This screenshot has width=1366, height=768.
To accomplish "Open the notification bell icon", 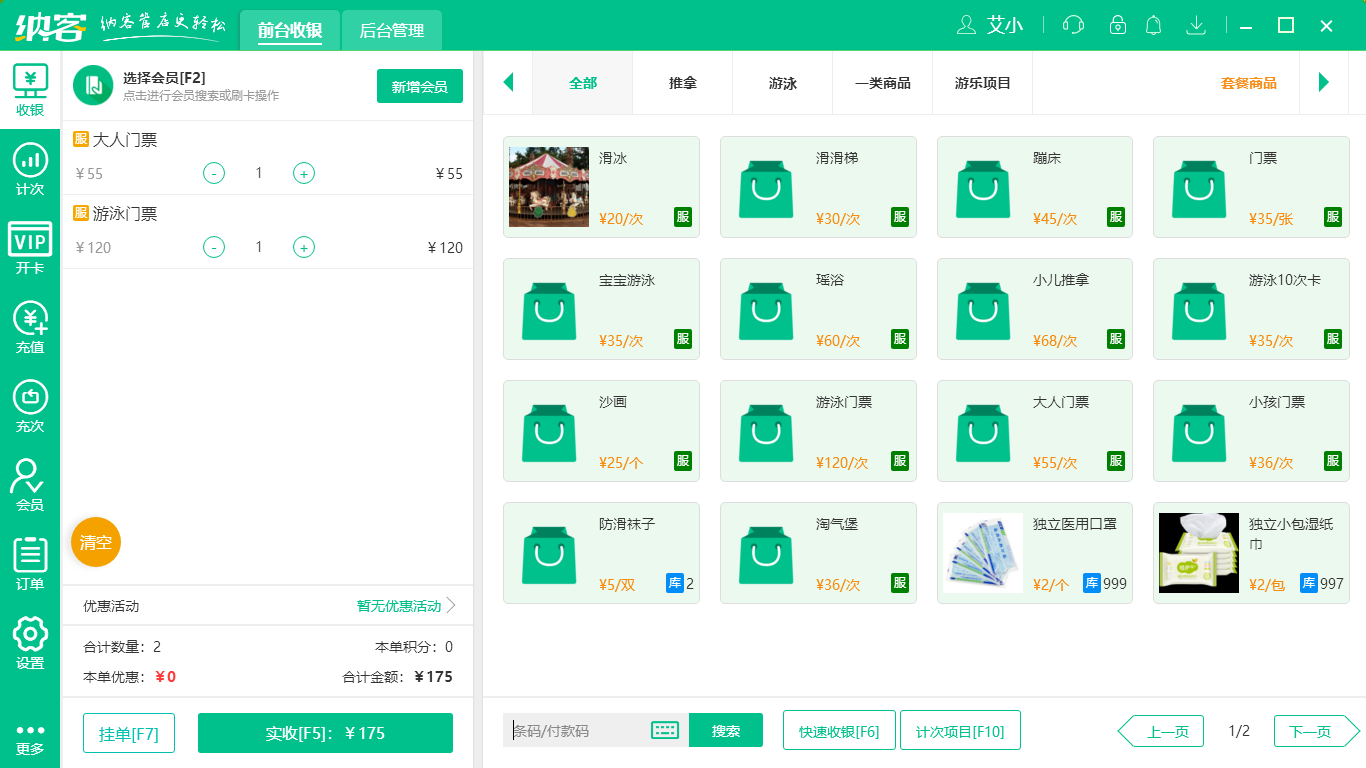I will pos(1153,25).
